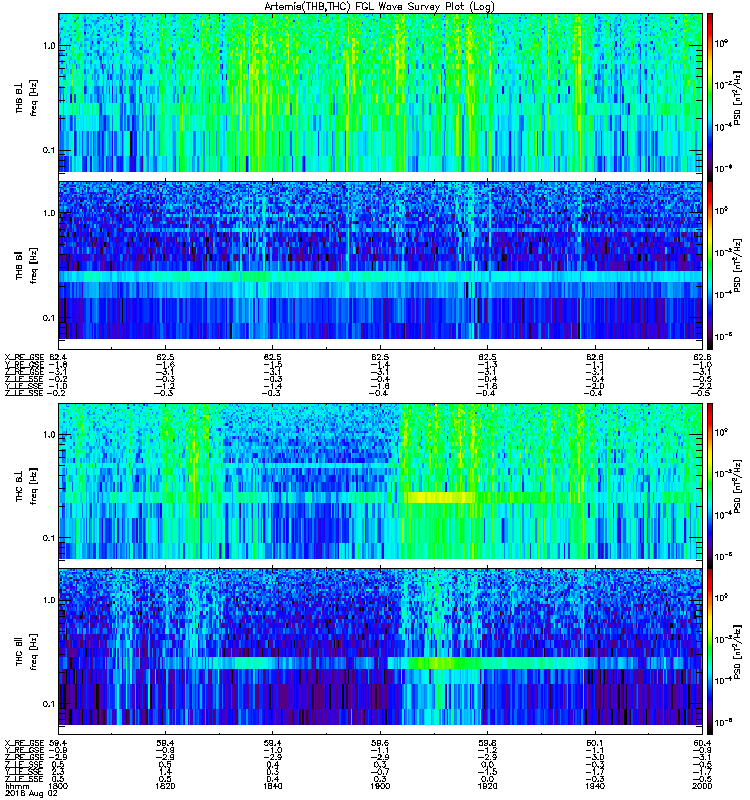
Task: Click the THC B∥ panel color bar
Action: (x=710, y=652)
